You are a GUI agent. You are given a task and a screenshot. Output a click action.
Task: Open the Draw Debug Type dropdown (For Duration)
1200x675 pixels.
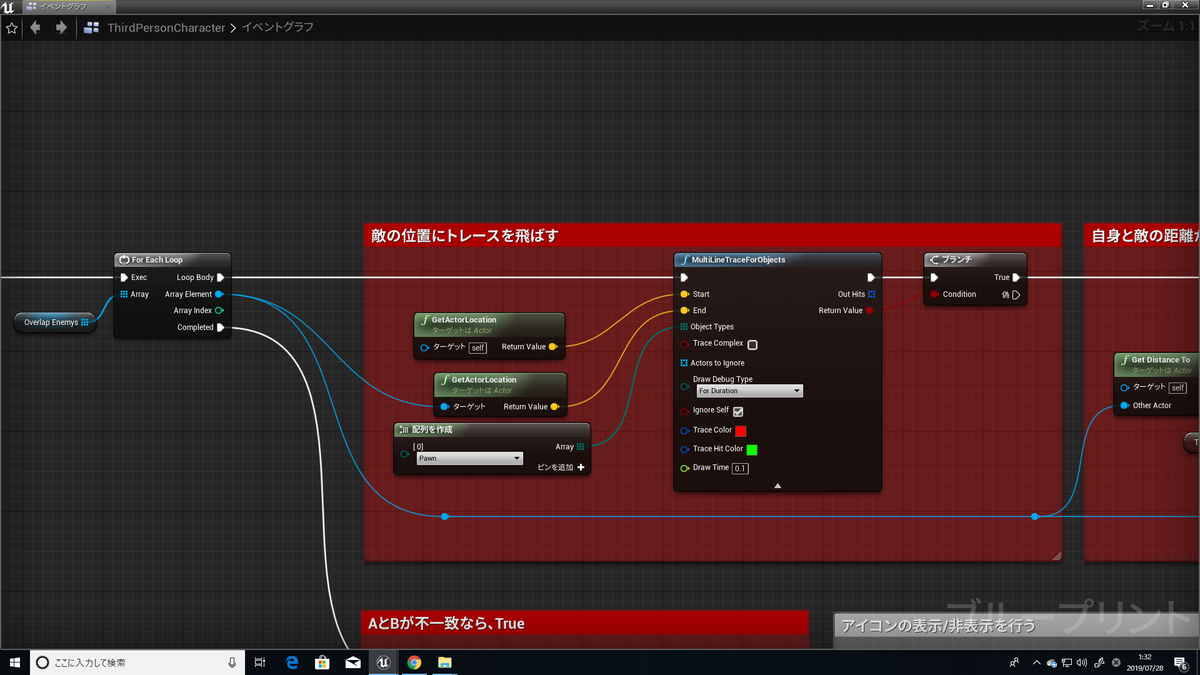tap(749, 391)
